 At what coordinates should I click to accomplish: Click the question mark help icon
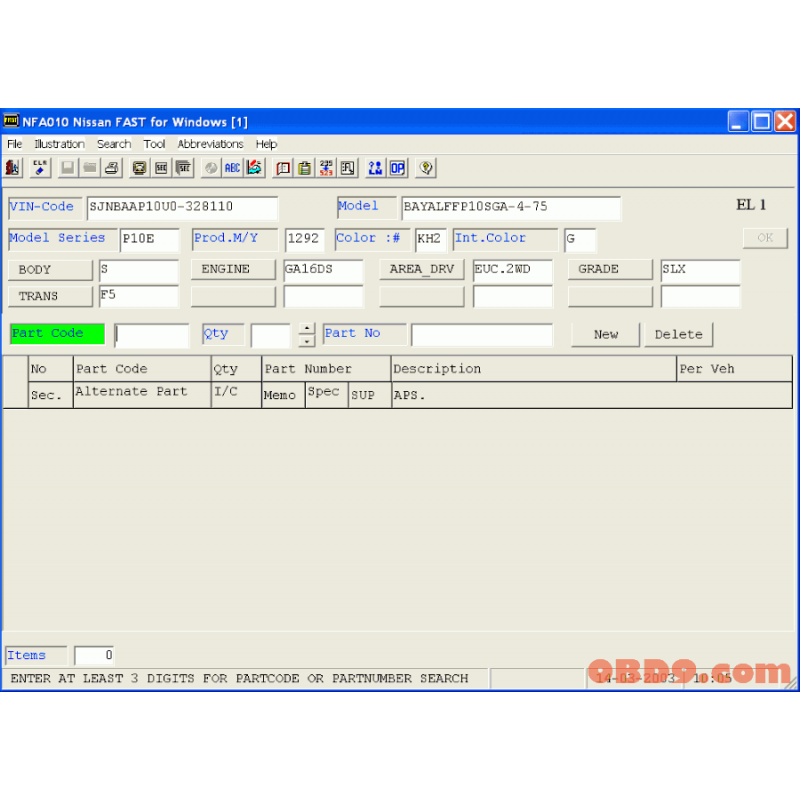coord(426,168)
